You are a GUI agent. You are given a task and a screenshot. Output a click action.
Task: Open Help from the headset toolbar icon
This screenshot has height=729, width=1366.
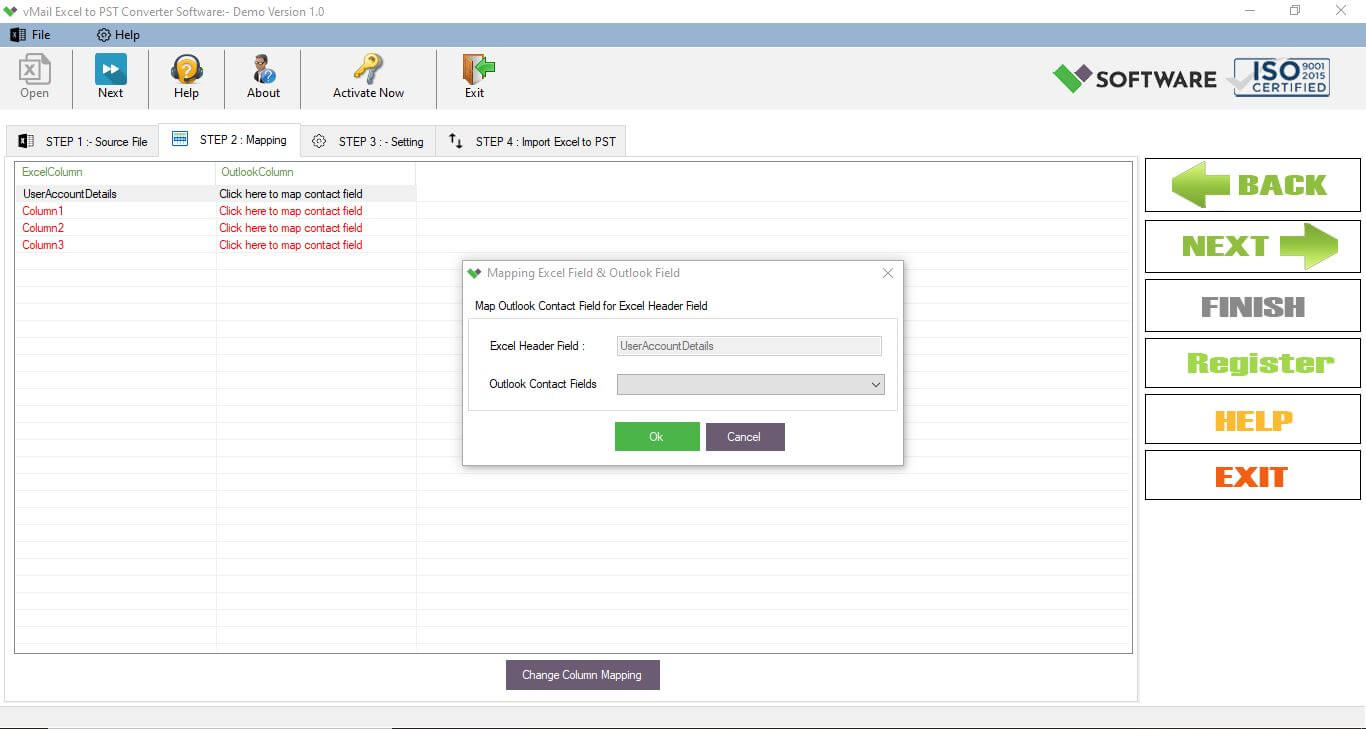click(186, 77)
